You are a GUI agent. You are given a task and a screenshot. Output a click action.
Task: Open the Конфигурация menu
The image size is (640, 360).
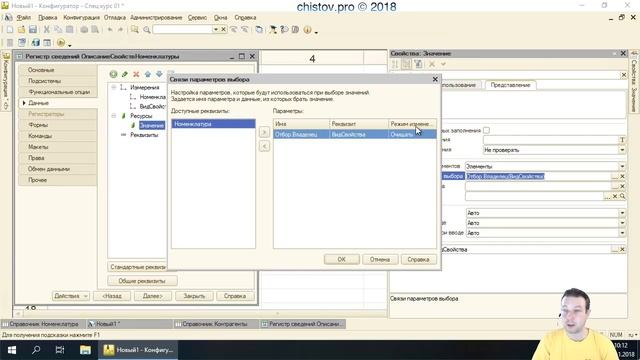[x=81, y=18]
